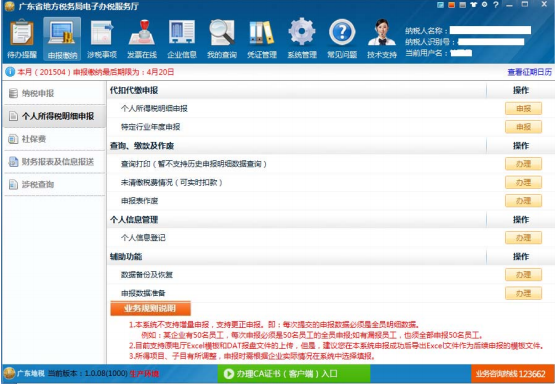Click 办理 button for 申报表作废
Viewport: 558px width, 386px height.
click(523, 201)
